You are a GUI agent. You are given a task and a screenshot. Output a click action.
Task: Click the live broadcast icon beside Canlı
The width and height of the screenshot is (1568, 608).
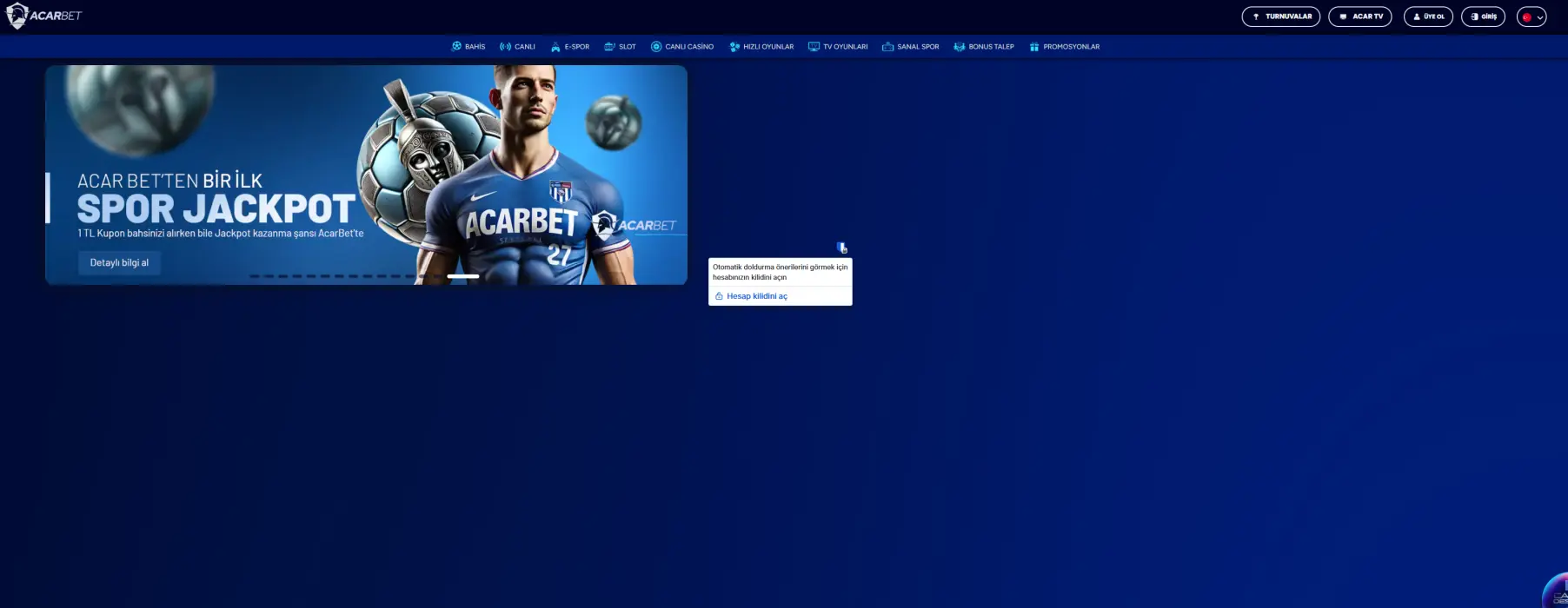coord(505,47)
